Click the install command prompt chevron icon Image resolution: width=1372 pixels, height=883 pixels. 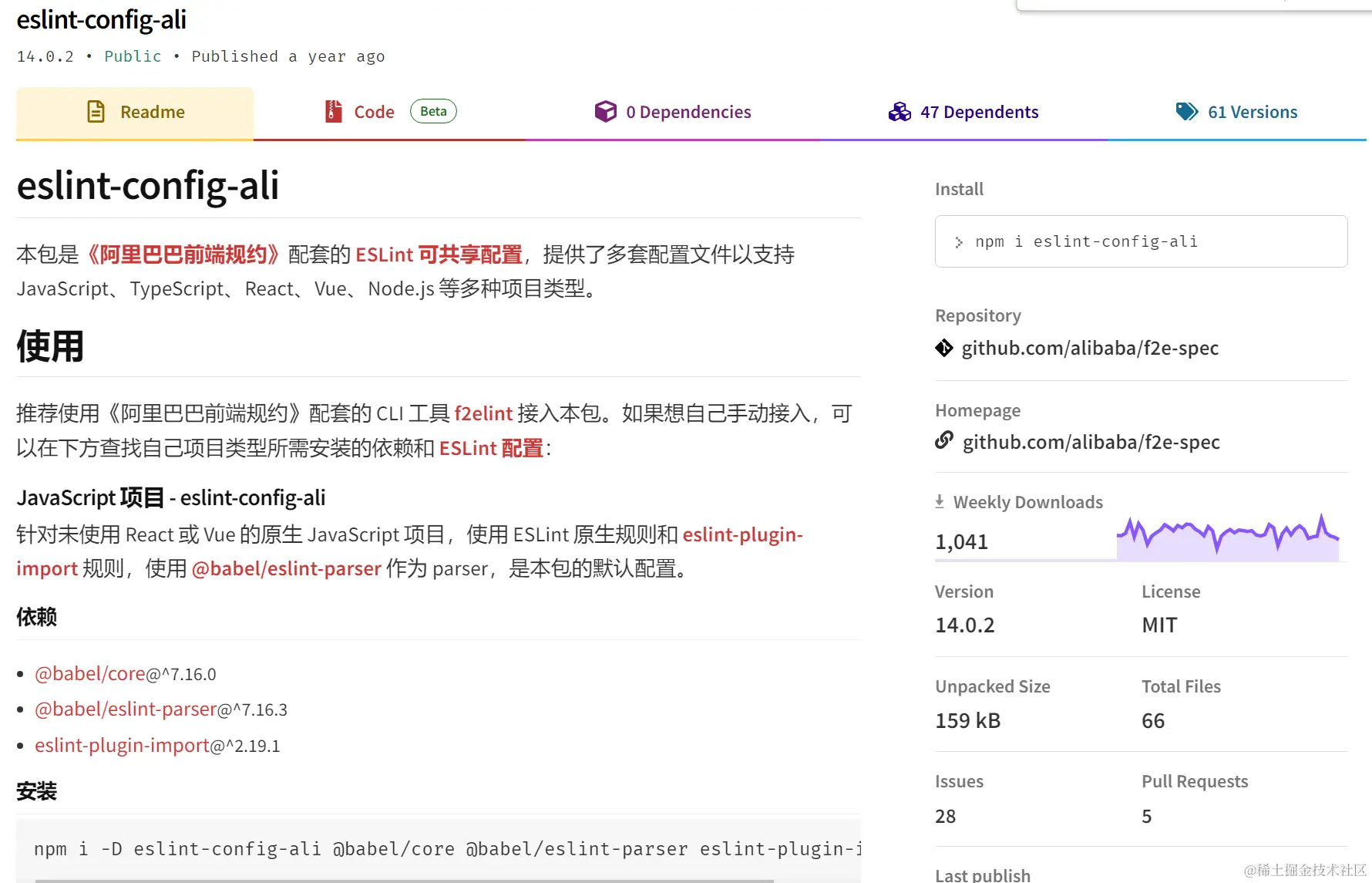tap(959, 242)
